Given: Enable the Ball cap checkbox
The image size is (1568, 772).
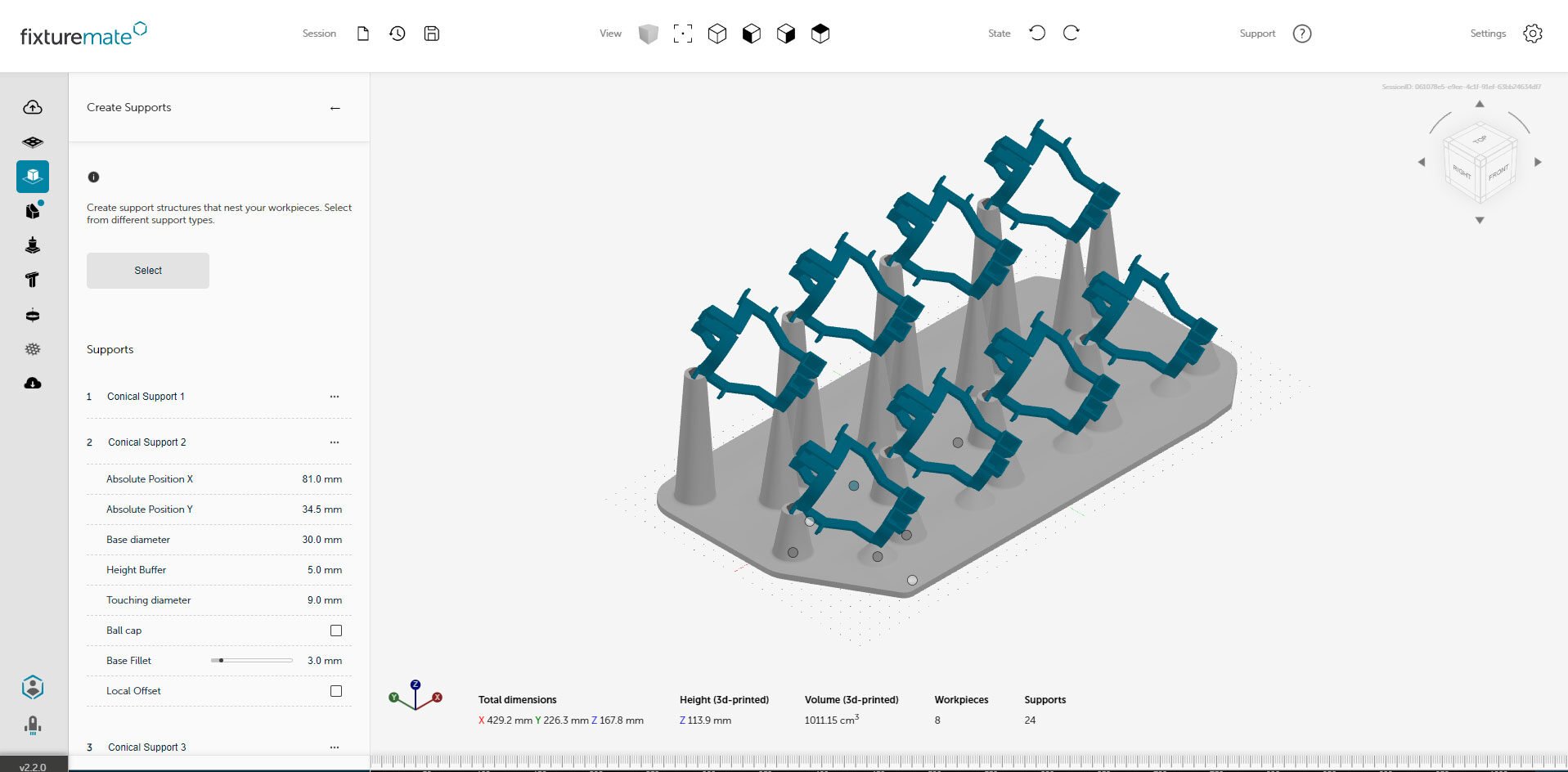Looking at the screenshot, I should point(336,631).
